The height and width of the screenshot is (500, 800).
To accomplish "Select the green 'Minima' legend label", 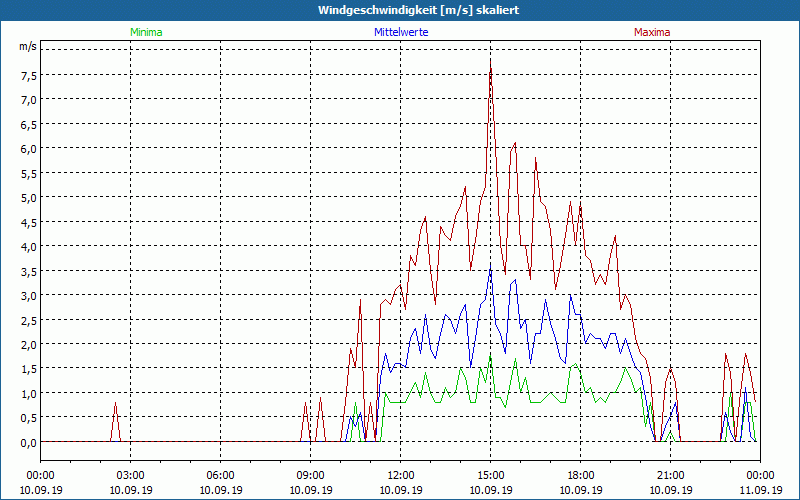I will pyautogui.click(x=146, y=32).
